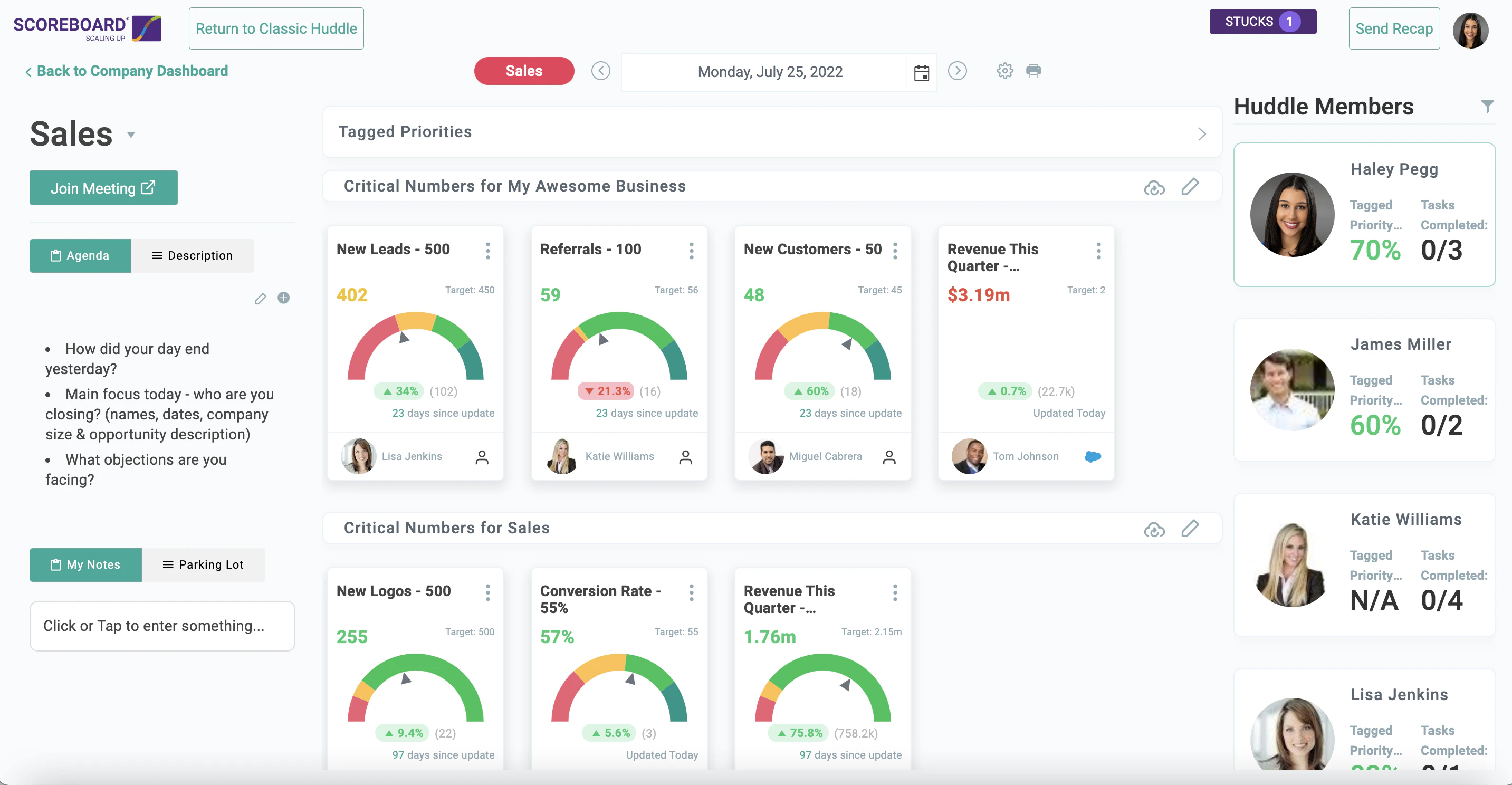This screenshot has height=785, width=1512.
Task: Click the plus icon to add agenda item
Action: pyautogui.click(x=283, y=298)
